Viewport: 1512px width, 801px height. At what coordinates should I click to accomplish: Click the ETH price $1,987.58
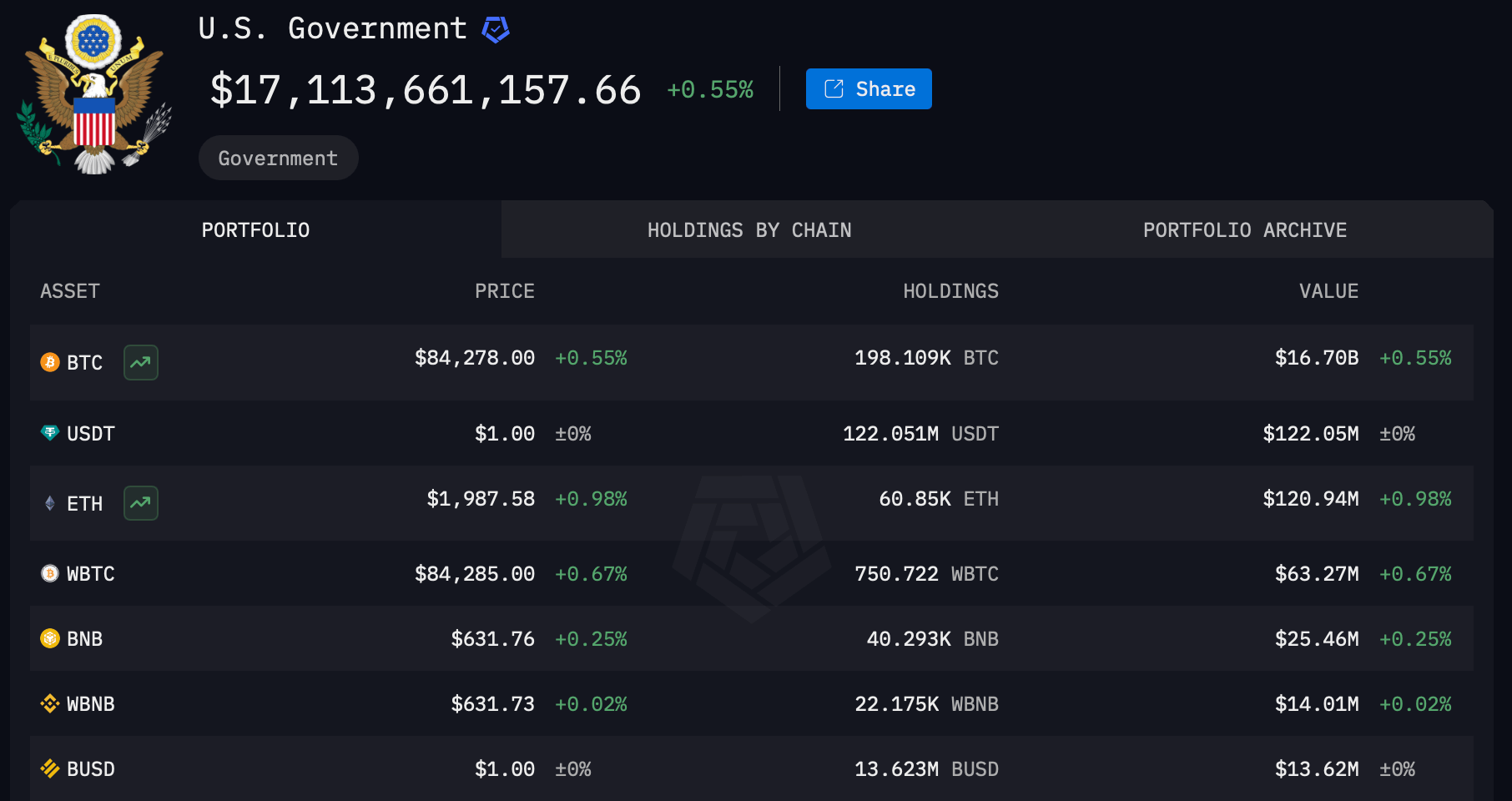coord(481,499)
